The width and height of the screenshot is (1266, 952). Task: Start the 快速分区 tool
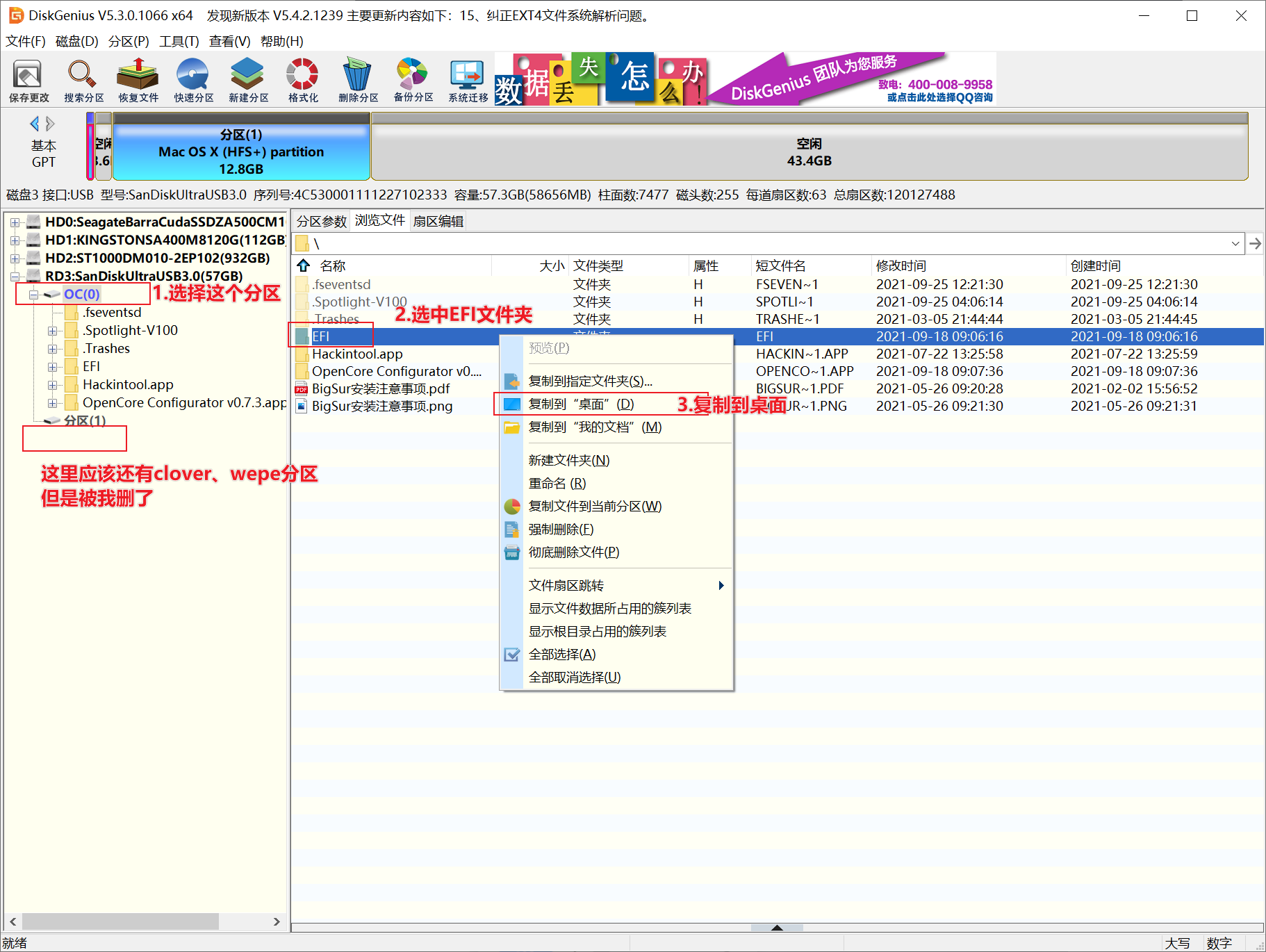point(193,81)
